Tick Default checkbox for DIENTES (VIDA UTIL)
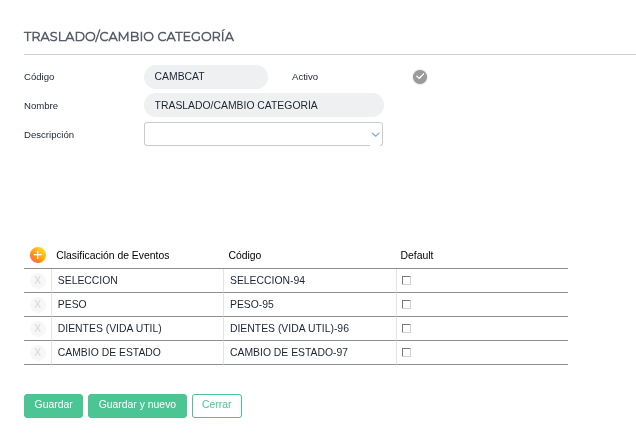636x441 pixels. click(x=406, y=328)
